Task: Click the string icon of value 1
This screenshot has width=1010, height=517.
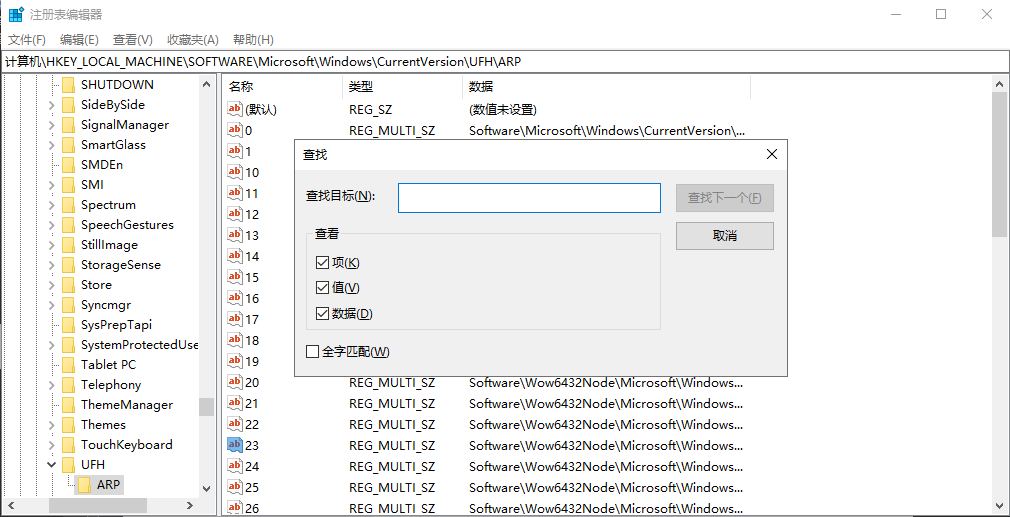Action: (x=235, y=151)
